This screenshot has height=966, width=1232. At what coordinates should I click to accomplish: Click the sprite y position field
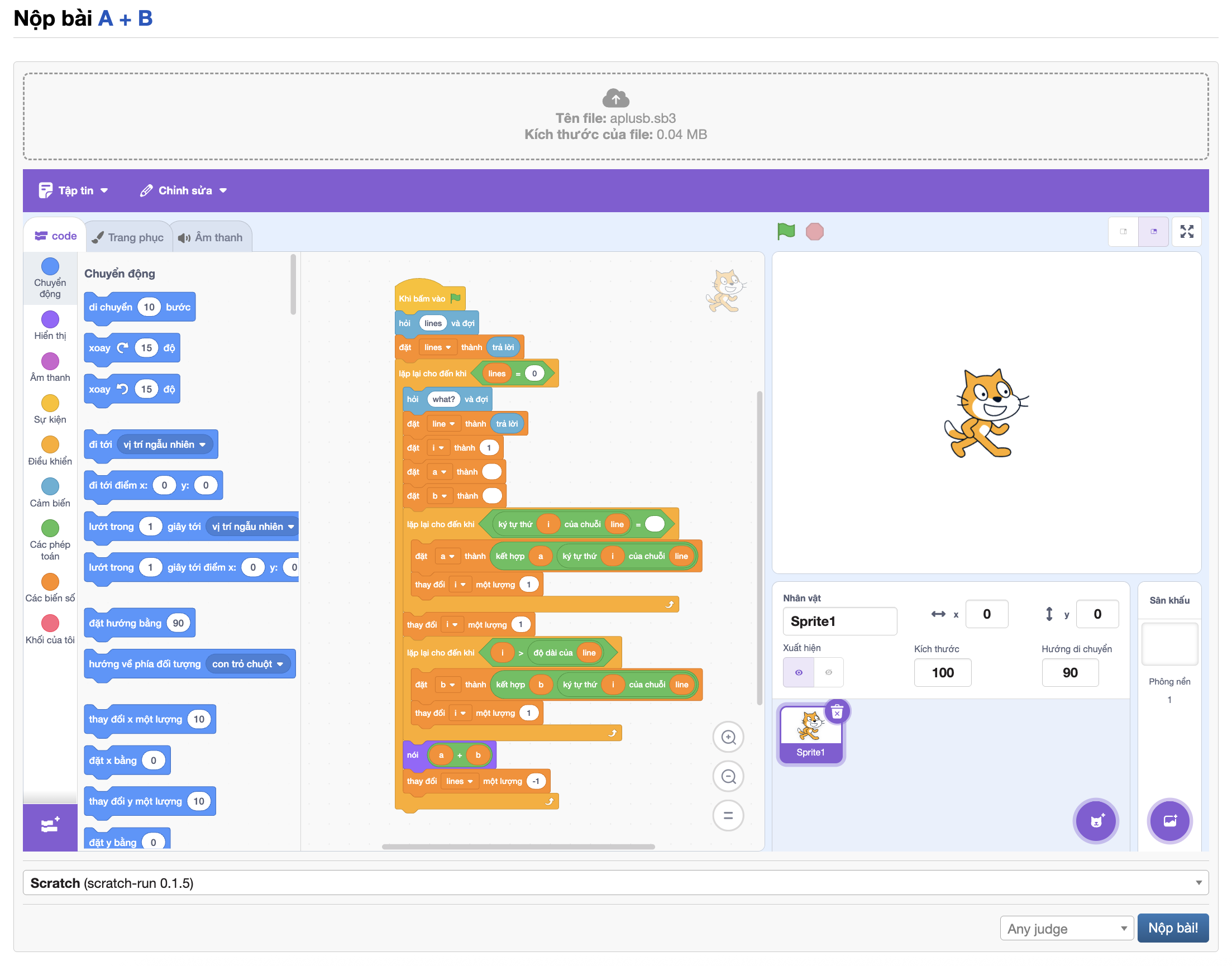pyautogui.click(x=1097, y=614)
